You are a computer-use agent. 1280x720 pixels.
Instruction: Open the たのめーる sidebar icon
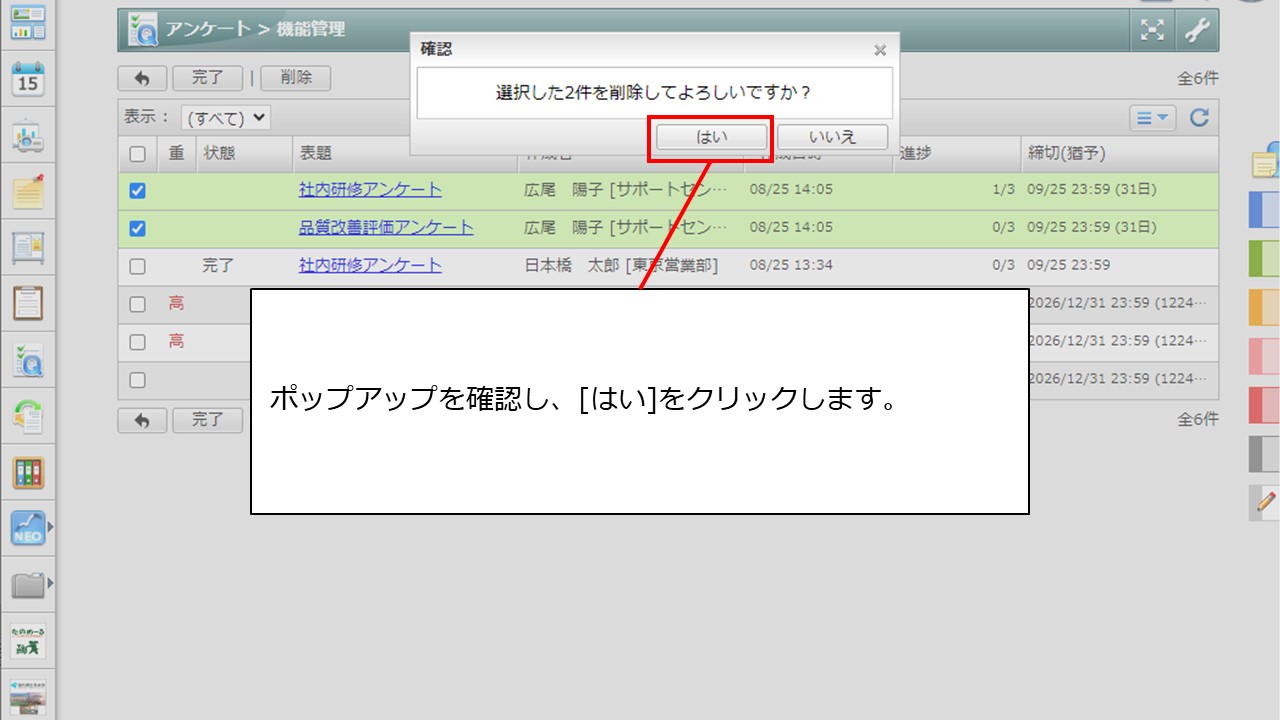pyautogui.click(x=28, y=641)
